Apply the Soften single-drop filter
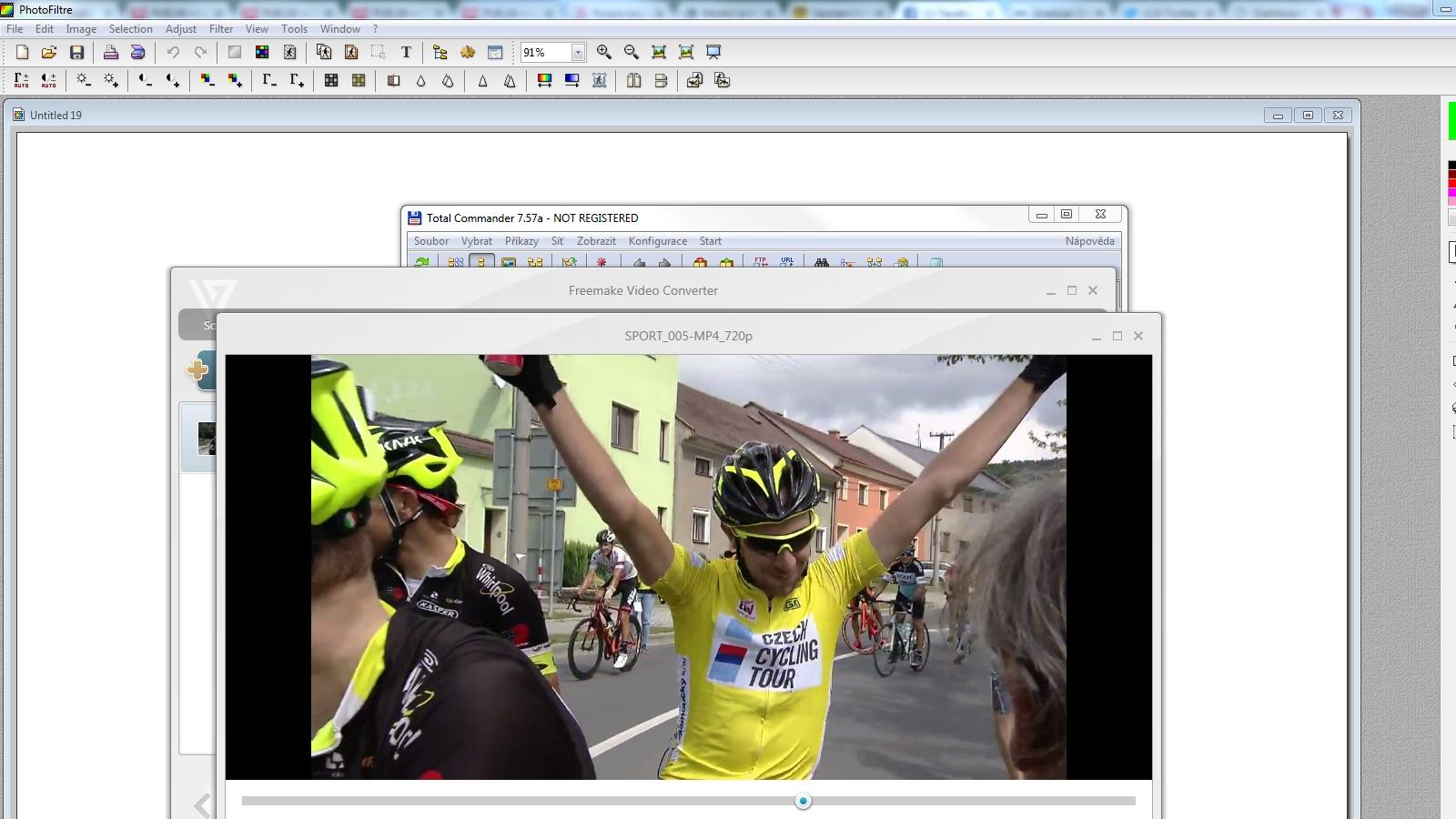The width and height of the screenshot is (1456, 819). [420, 81]
